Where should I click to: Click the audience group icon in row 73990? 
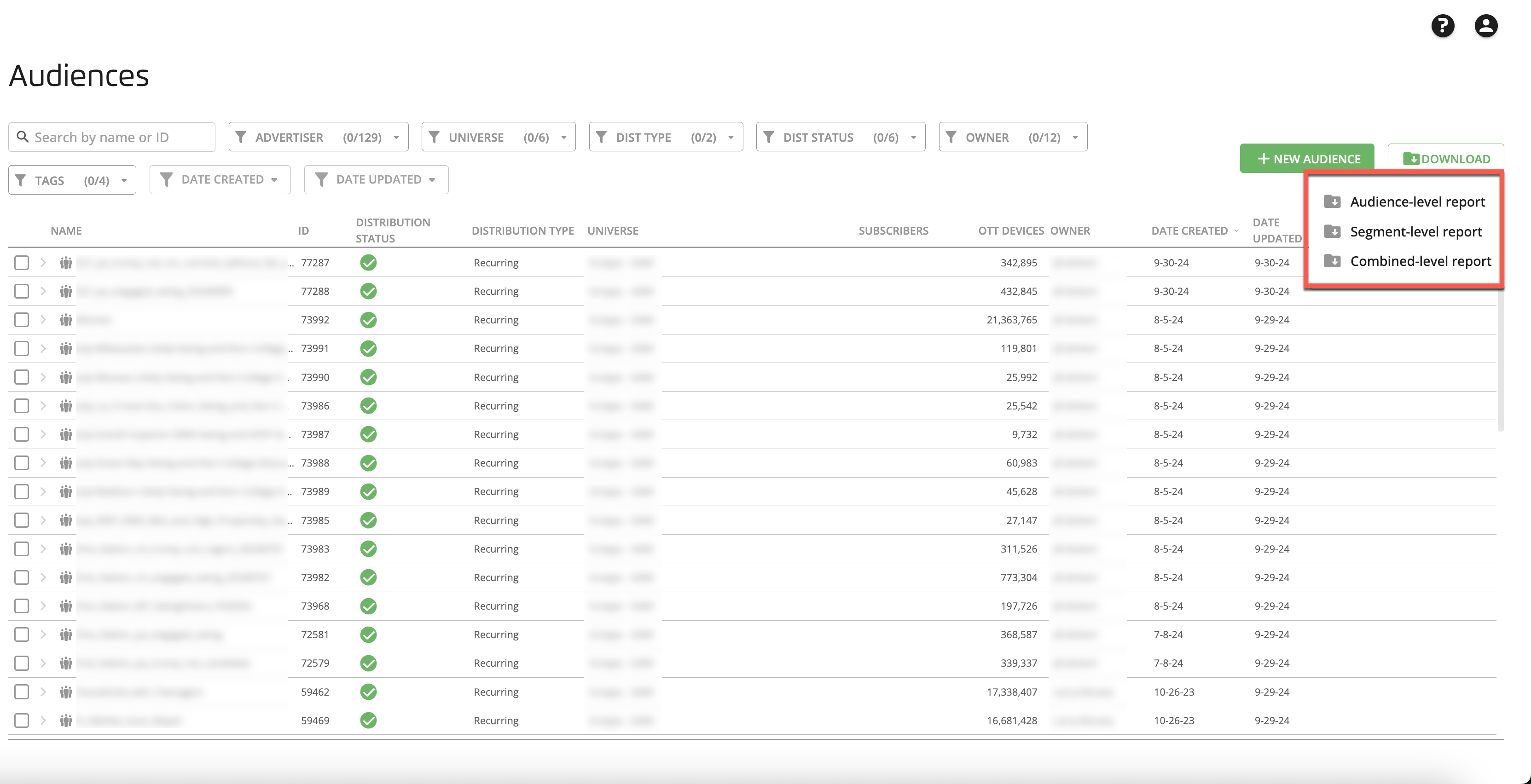coord(66,377)
